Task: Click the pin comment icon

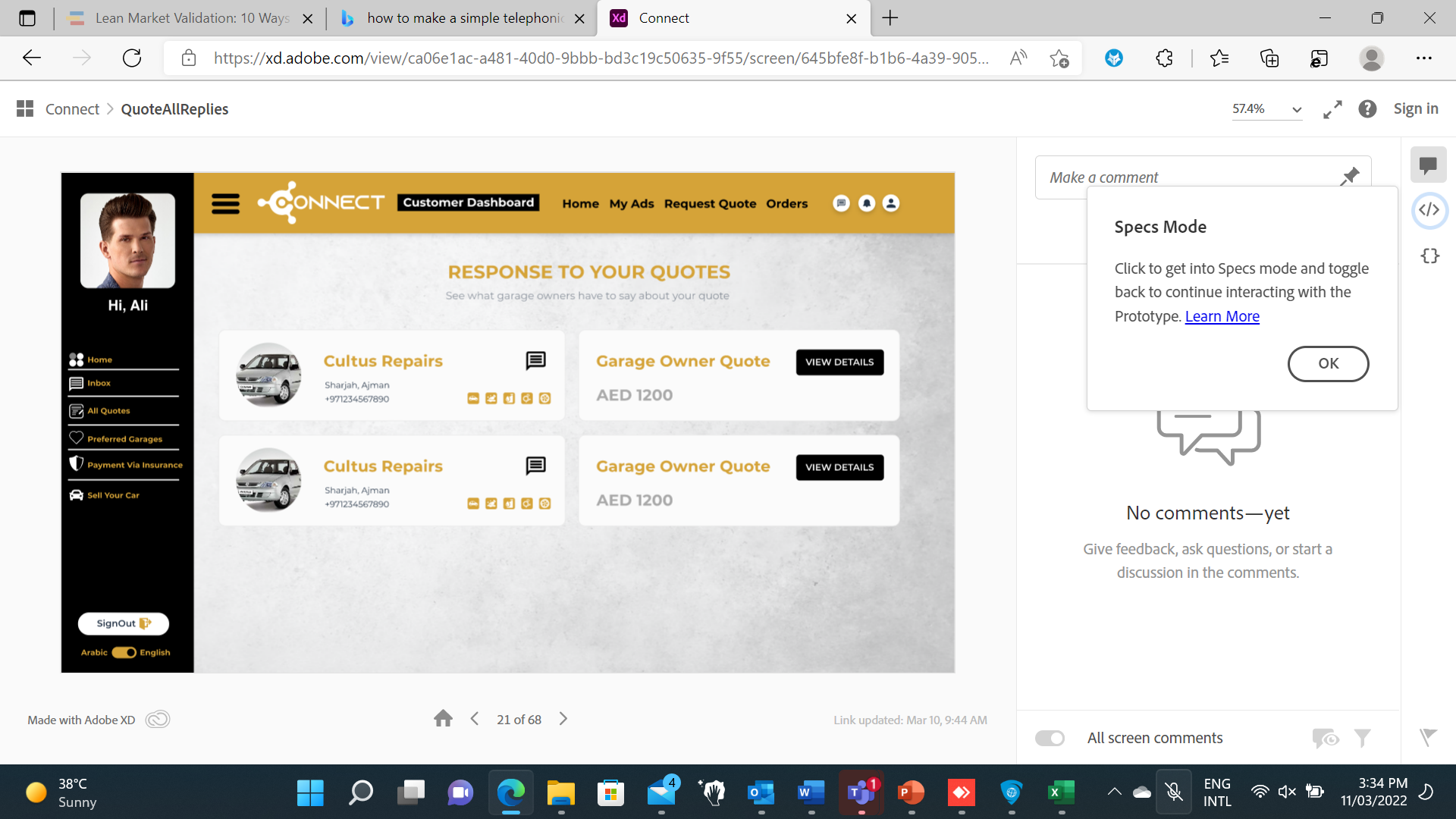Action: [x=1350, y=177]
